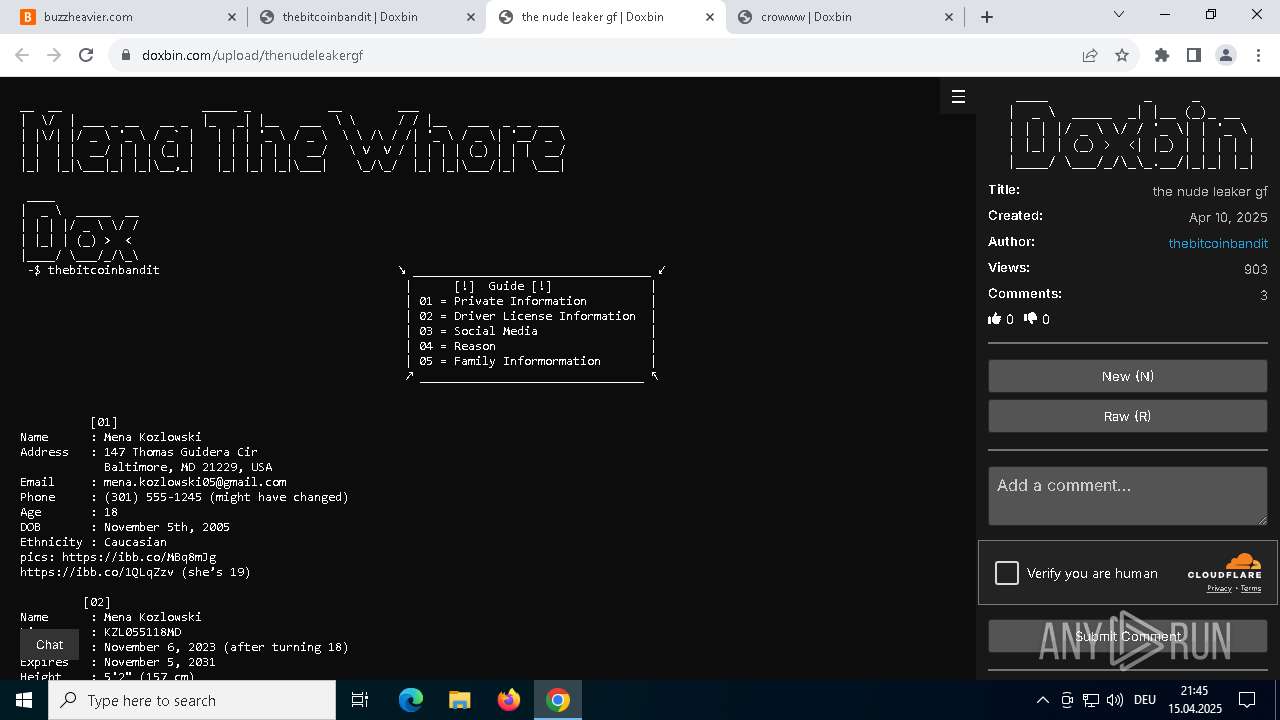Click guide entry '04 = Reason'

coord(457,346)
